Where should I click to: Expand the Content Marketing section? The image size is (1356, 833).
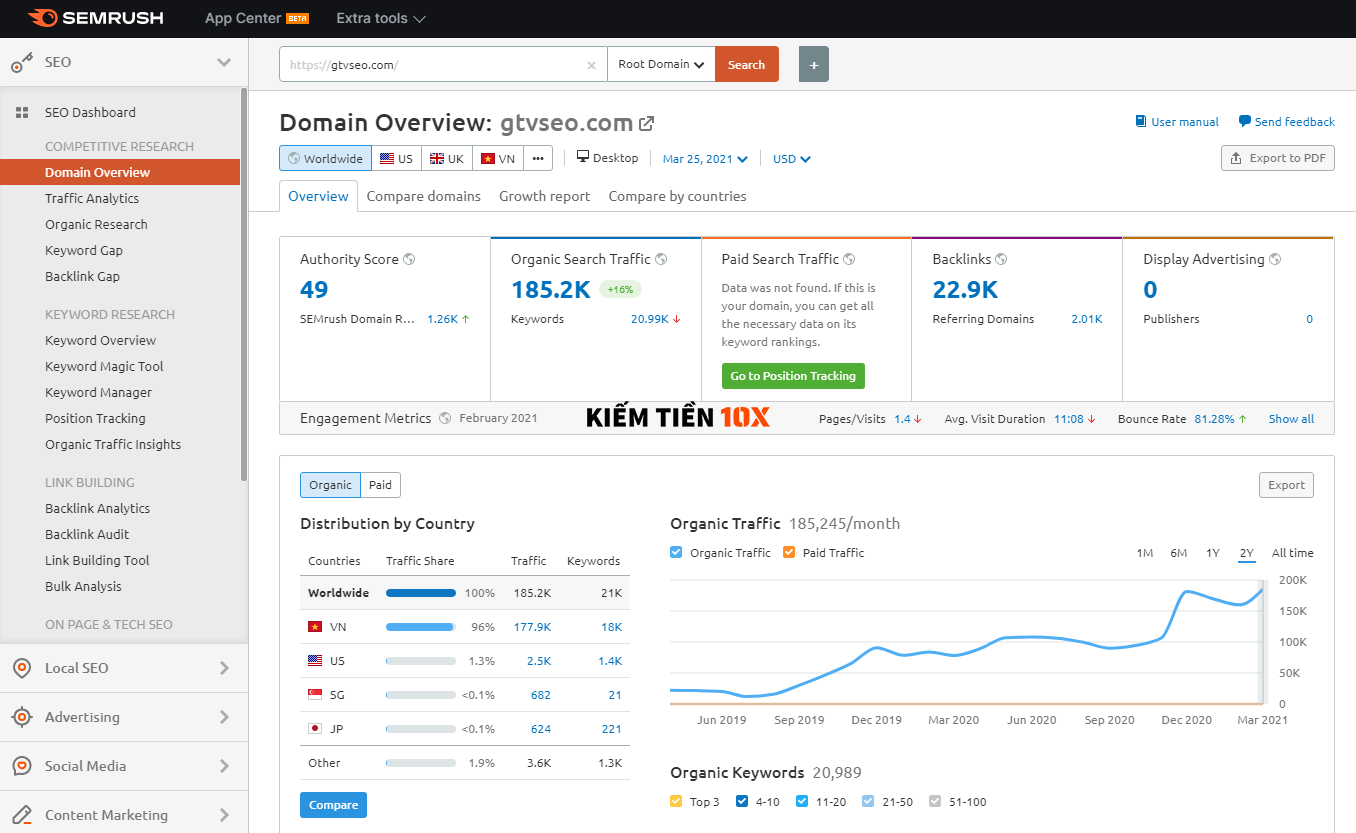pos(224,815)
